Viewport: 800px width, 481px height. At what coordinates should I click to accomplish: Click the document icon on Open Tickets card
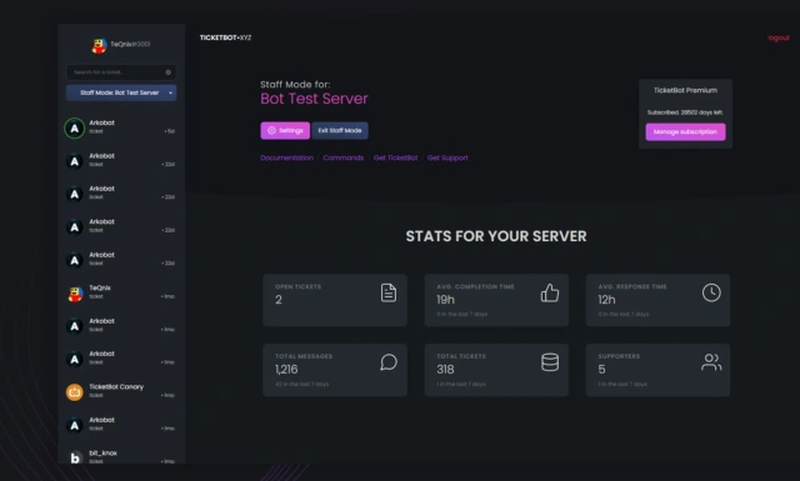[389, 293]
